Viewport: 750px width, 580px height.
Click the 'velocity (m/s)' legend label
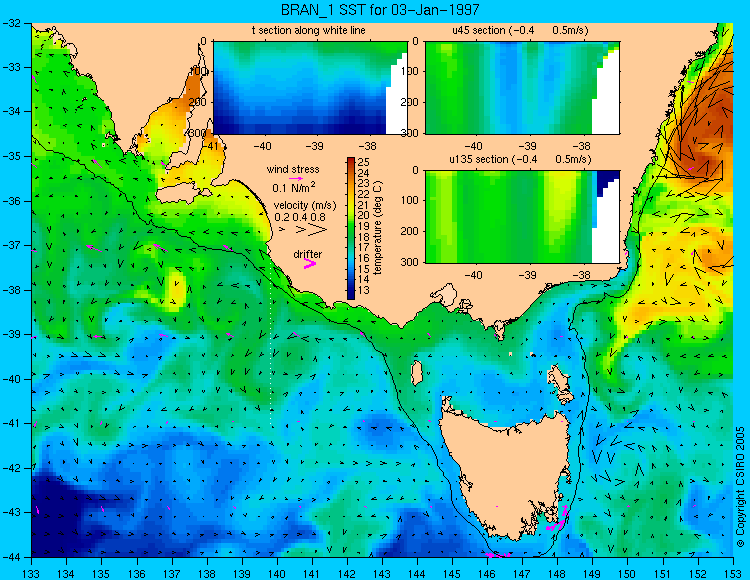305,205
